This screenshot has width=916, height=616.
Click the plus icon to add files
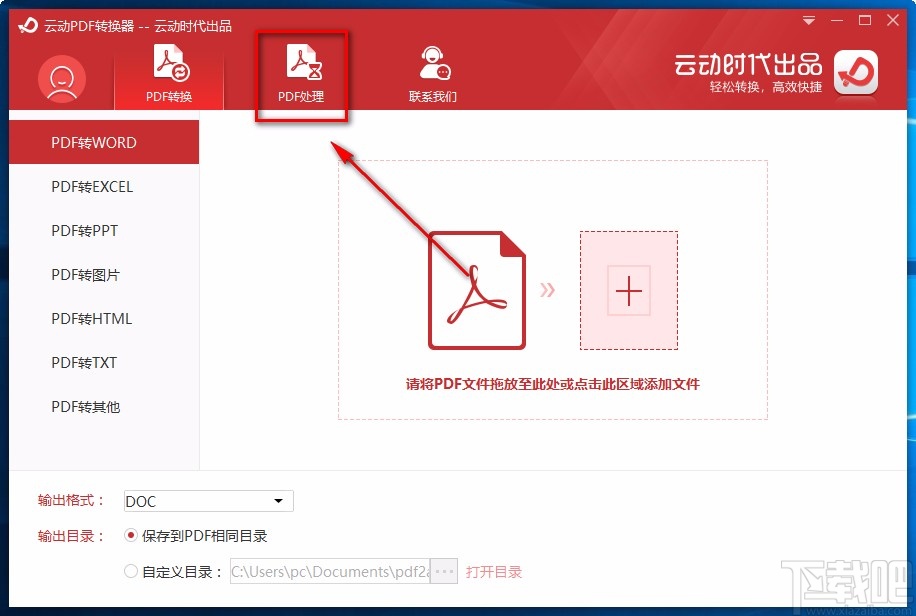click(x=629, y=291)
